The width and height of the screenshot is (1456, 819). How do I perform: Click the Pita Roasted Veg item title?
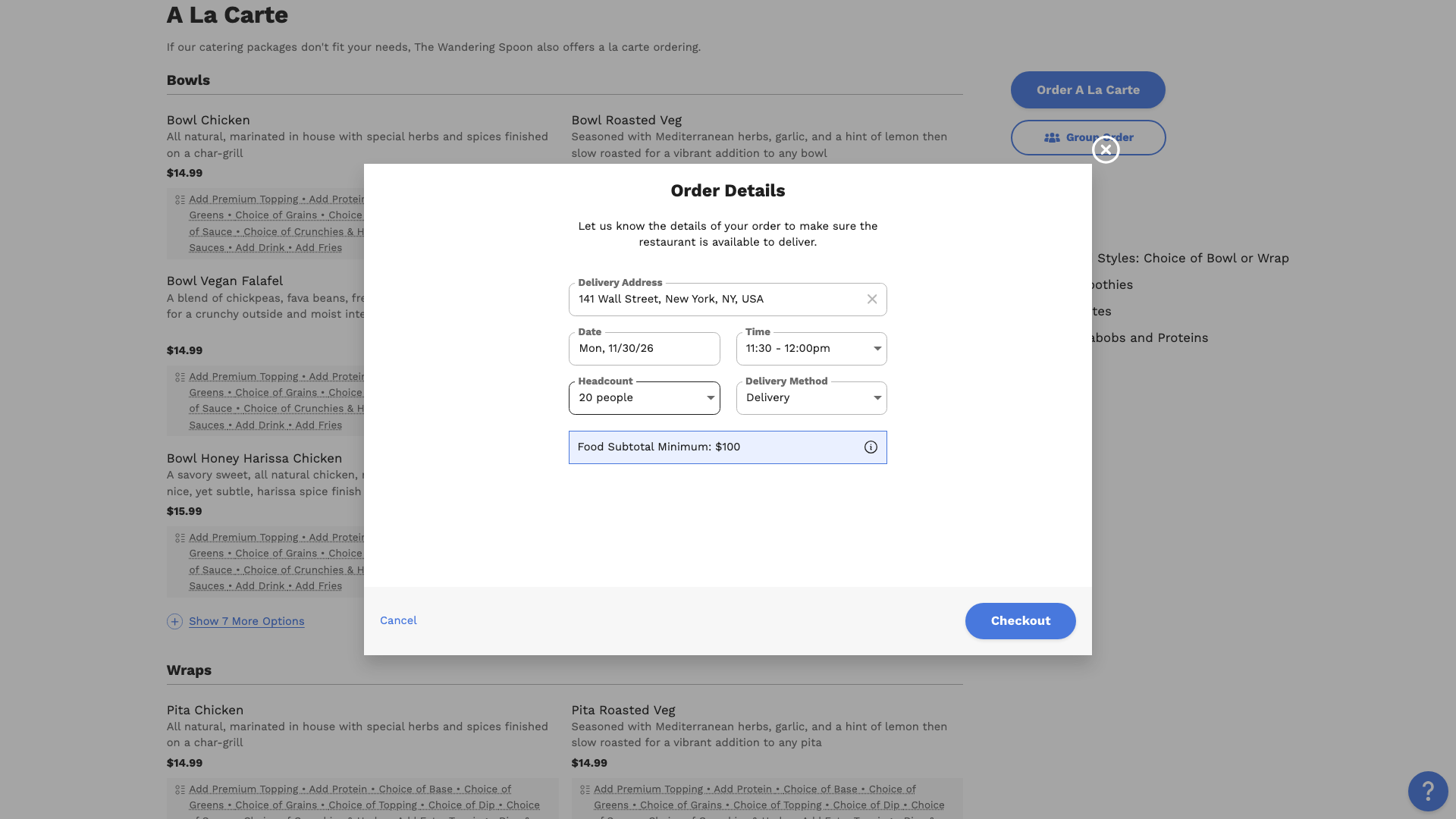(x=623, y=711)
